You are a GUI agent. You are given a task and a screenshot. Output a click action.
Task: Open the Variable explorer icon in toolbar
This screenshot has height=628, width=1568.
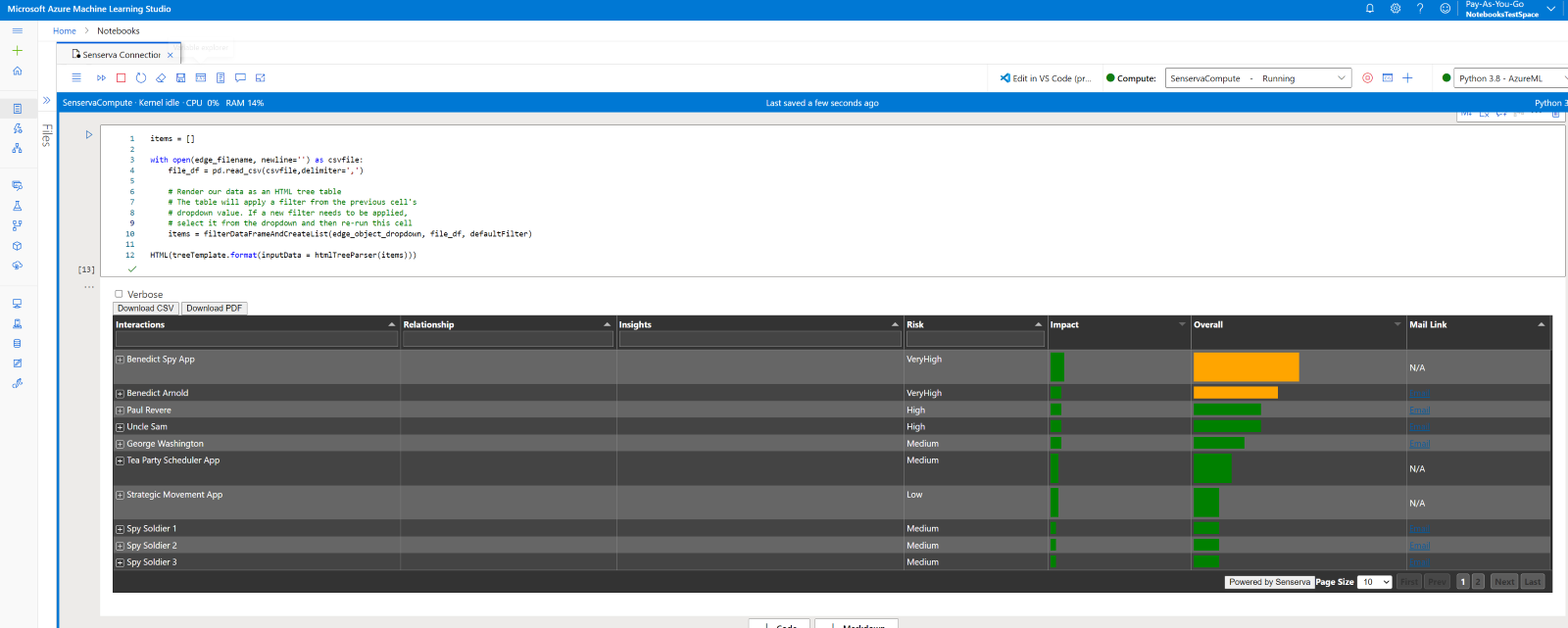[x=201, y=77]
